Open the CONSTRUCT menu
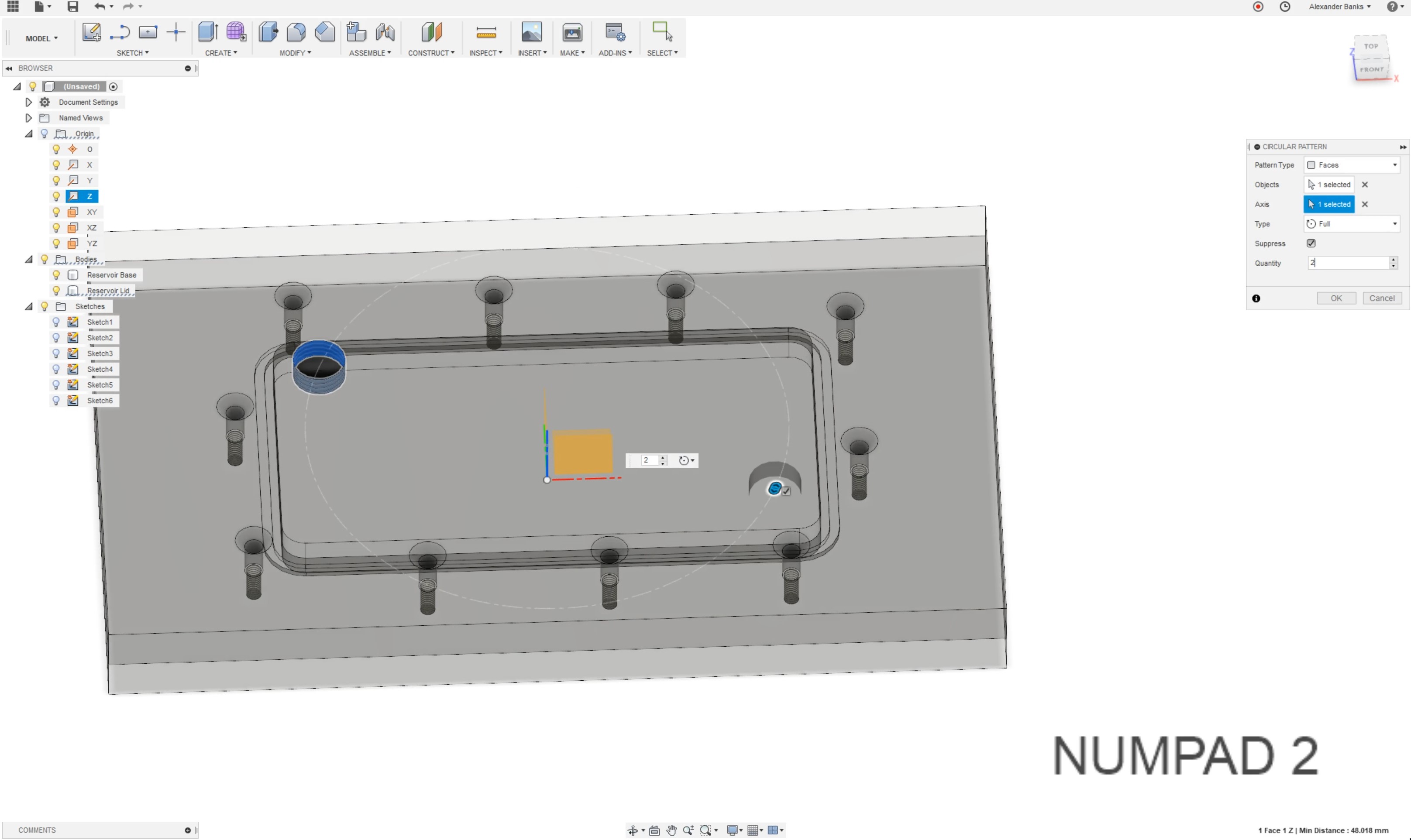Image resolution: width=1411 pixels, height=840 pixels. [431, 53]
